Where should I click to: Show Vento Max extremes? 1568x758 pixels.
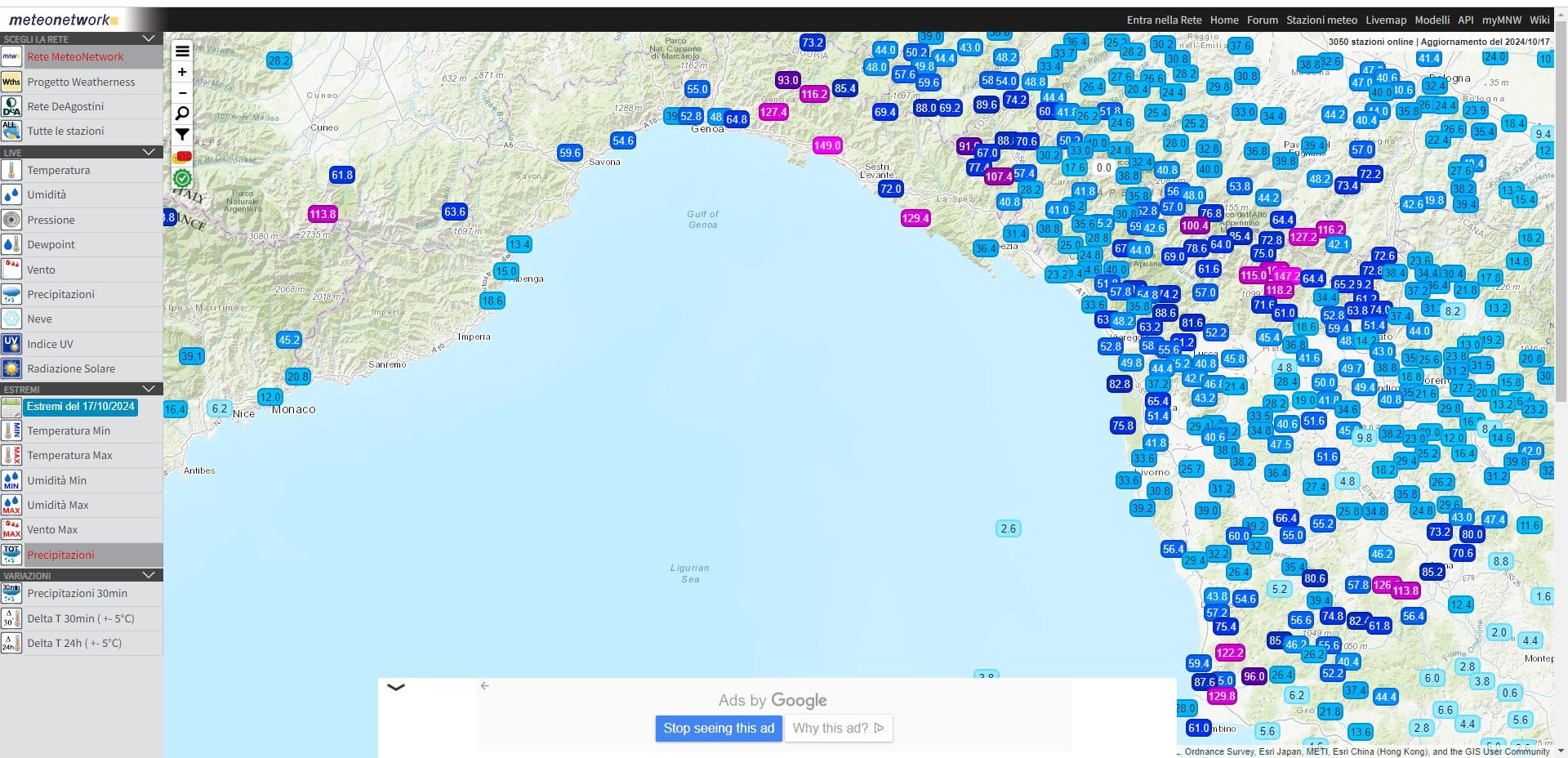tap(82, 529)
